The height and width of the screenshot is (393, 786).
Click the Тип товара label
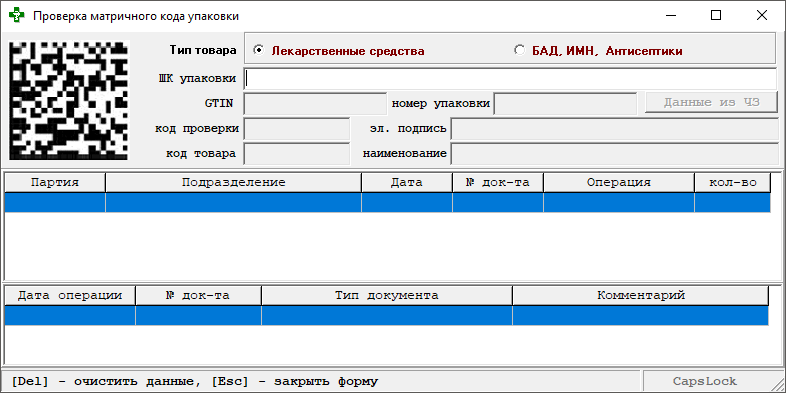pyautogui.click(x=203, y=51)
